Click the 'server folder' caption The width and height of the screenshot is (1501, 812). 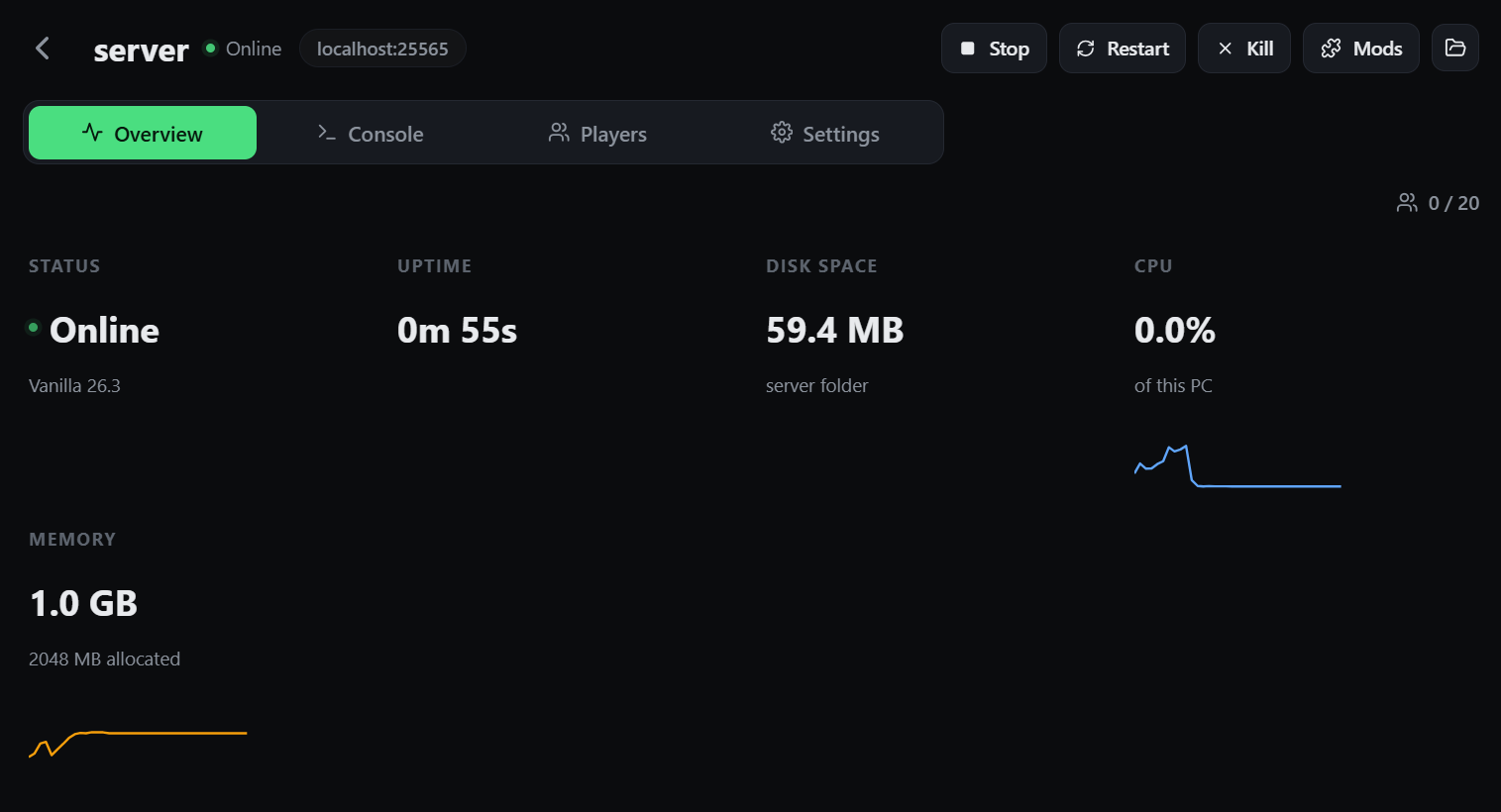pyautogui.click(x=816, y=386)
